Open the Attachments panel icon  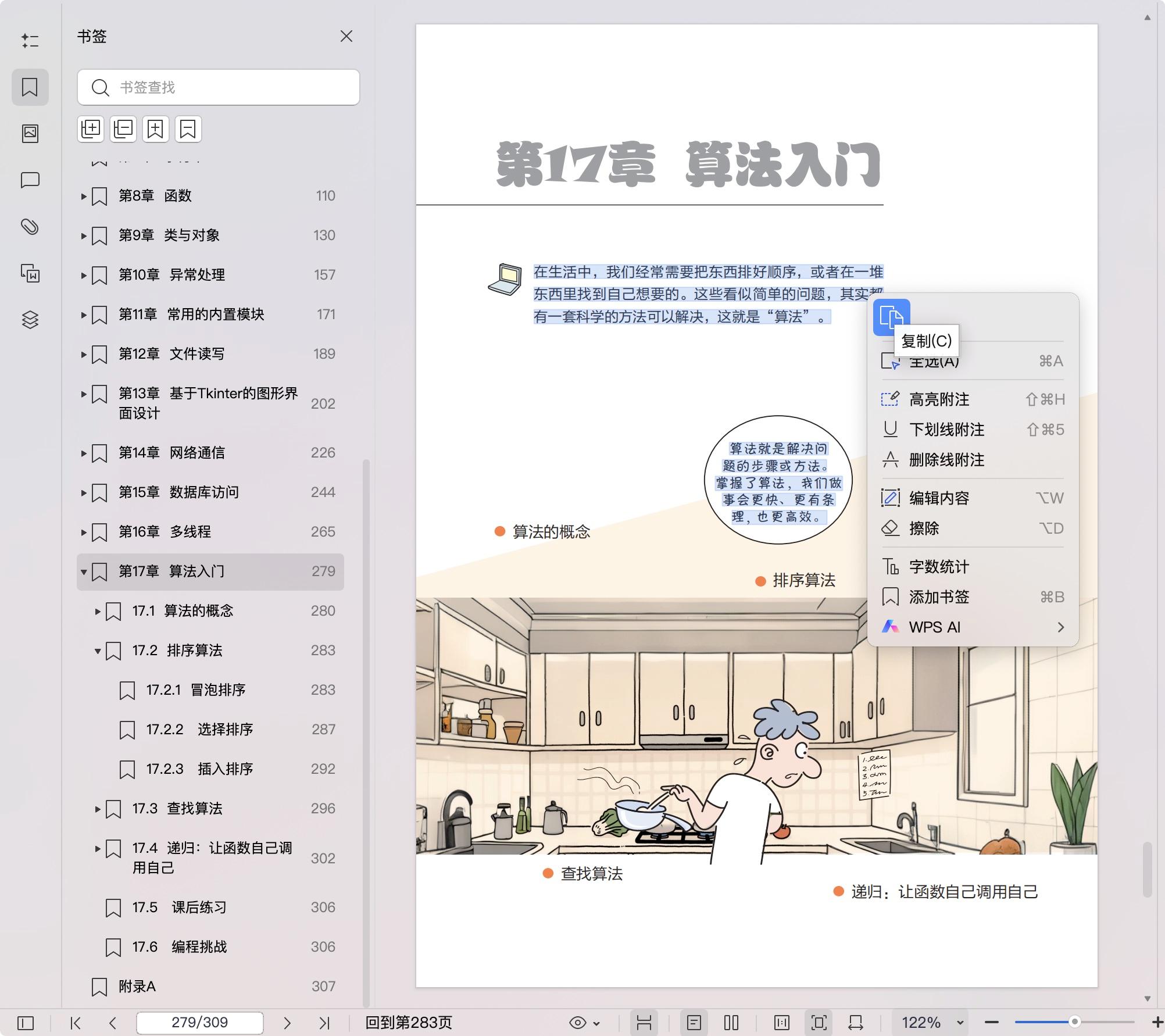30,227
